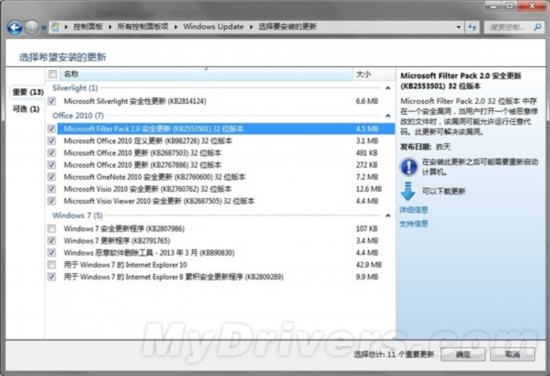Confirm with the 确定 button

[x=463, y=354]
